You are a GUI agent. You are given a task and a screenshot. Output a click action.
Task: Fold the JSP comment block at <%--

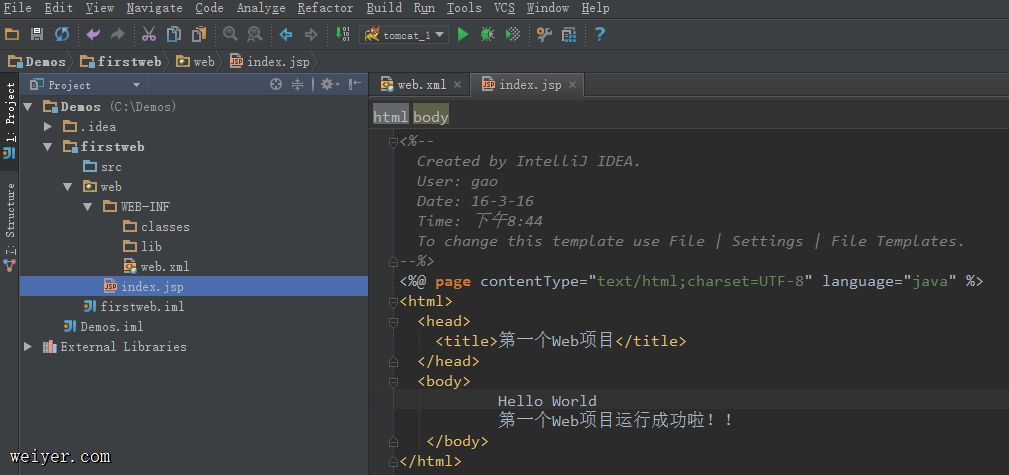[x=393, y=142]
